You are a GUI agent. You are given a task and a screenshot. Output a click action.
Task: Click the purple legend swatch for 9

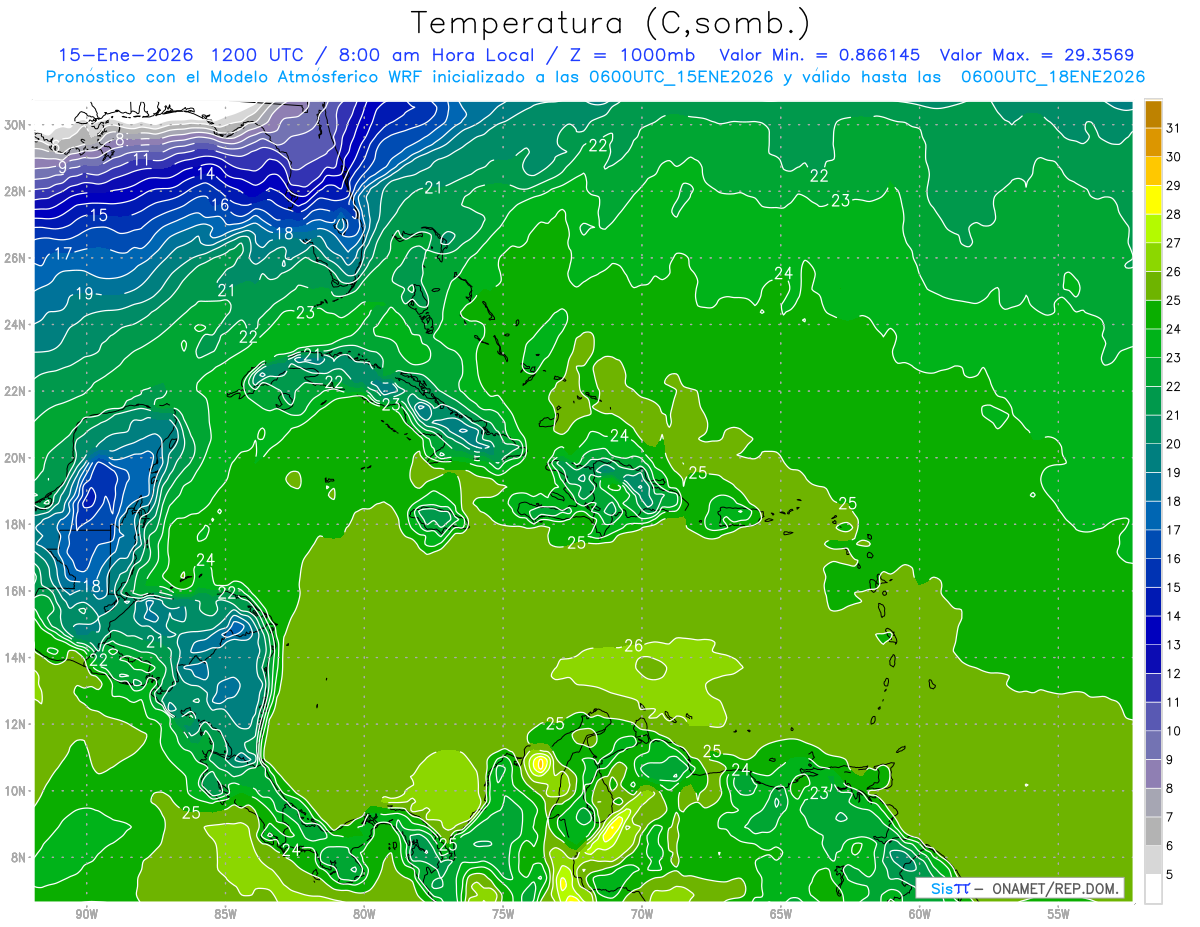coord(1153,745)
